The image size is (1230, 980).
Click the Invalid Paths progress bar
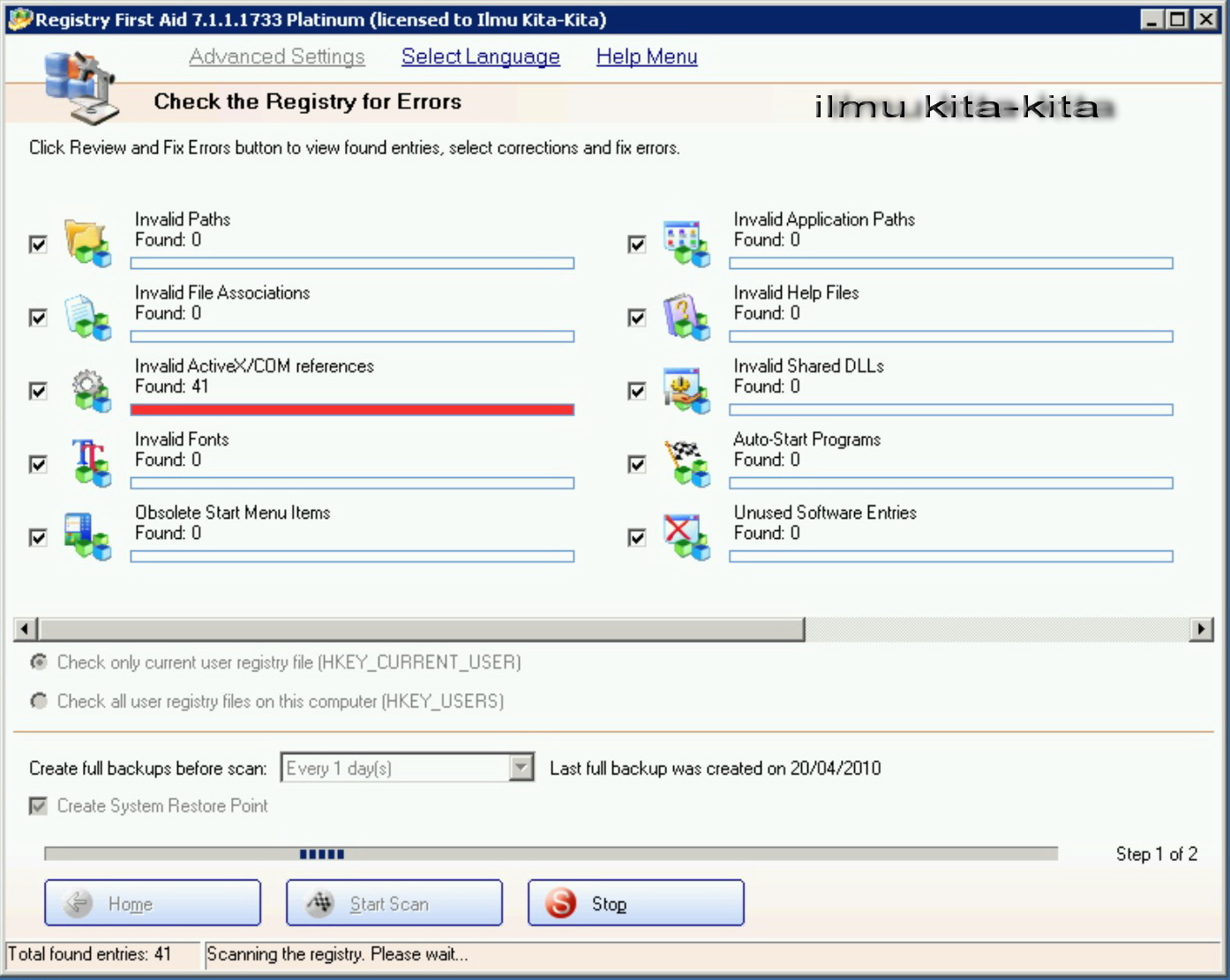352,263
